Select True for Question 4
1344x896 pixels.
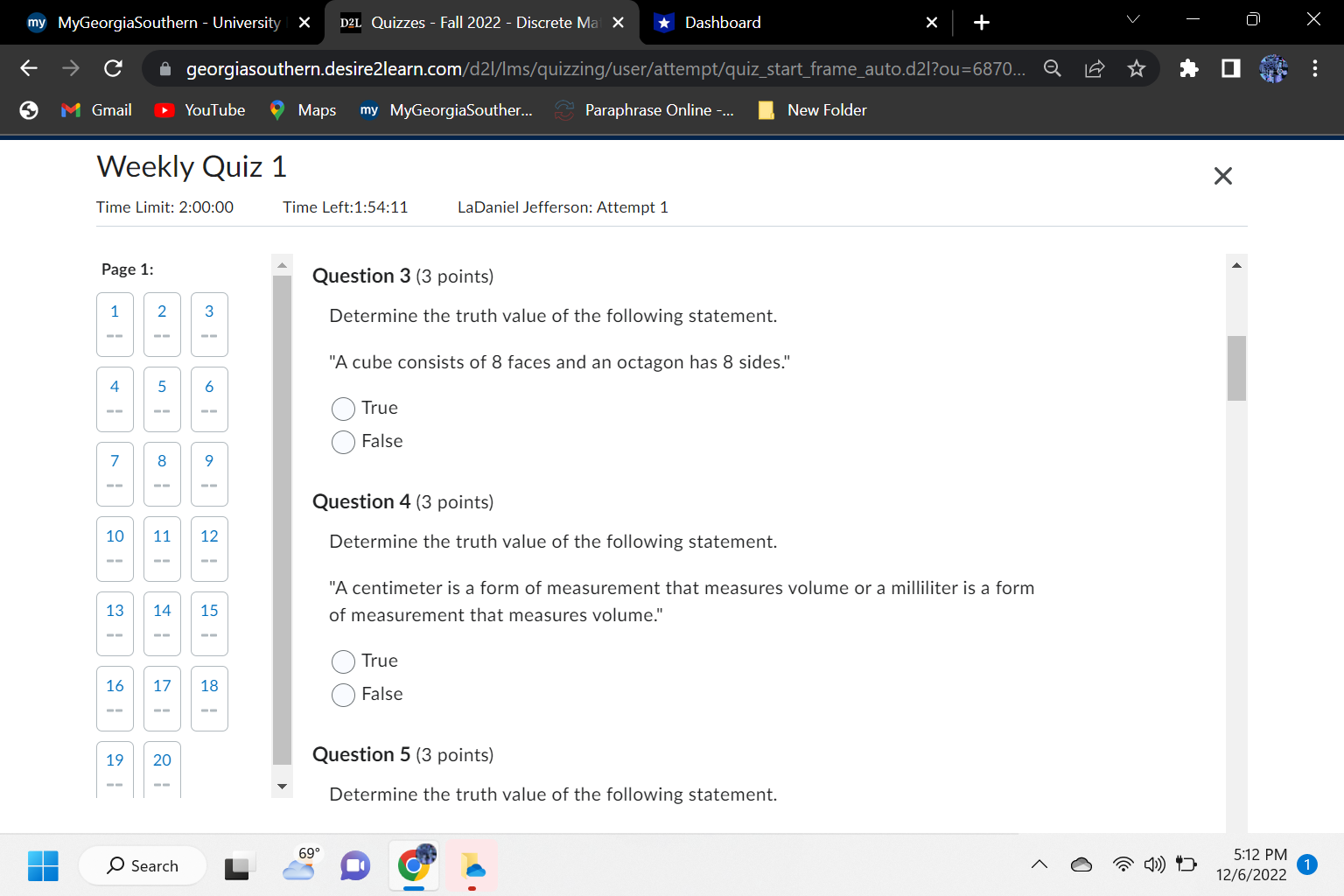(343, 661)
